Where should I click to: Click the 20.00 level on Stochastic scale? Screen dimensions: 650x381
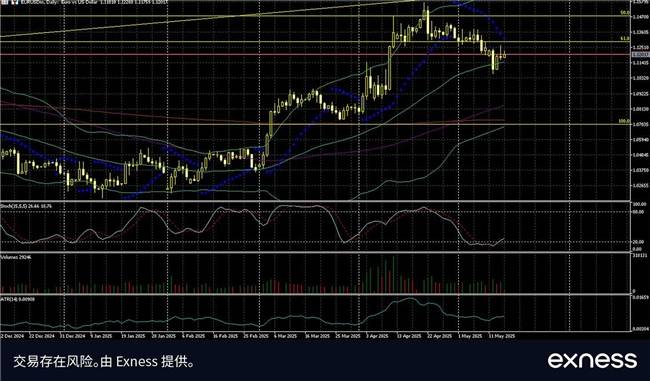coord(638,242)
